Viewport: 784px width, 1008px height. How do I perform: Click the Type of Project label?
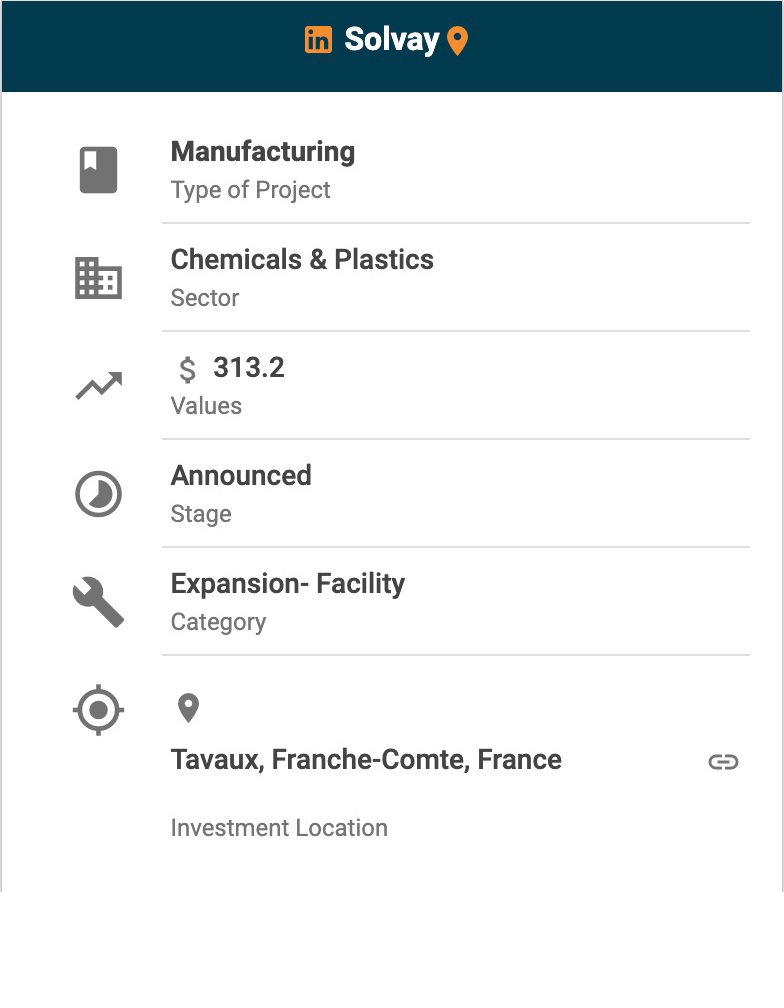pyautogui.click(x=250, y=190)
